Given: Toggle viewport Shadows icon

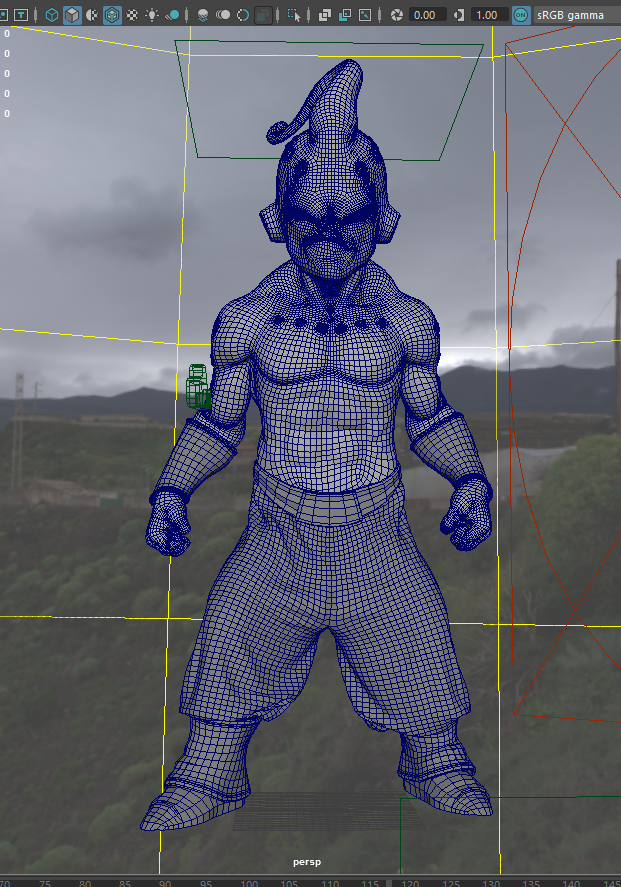Looking at the screenshot, I should 172,15.
